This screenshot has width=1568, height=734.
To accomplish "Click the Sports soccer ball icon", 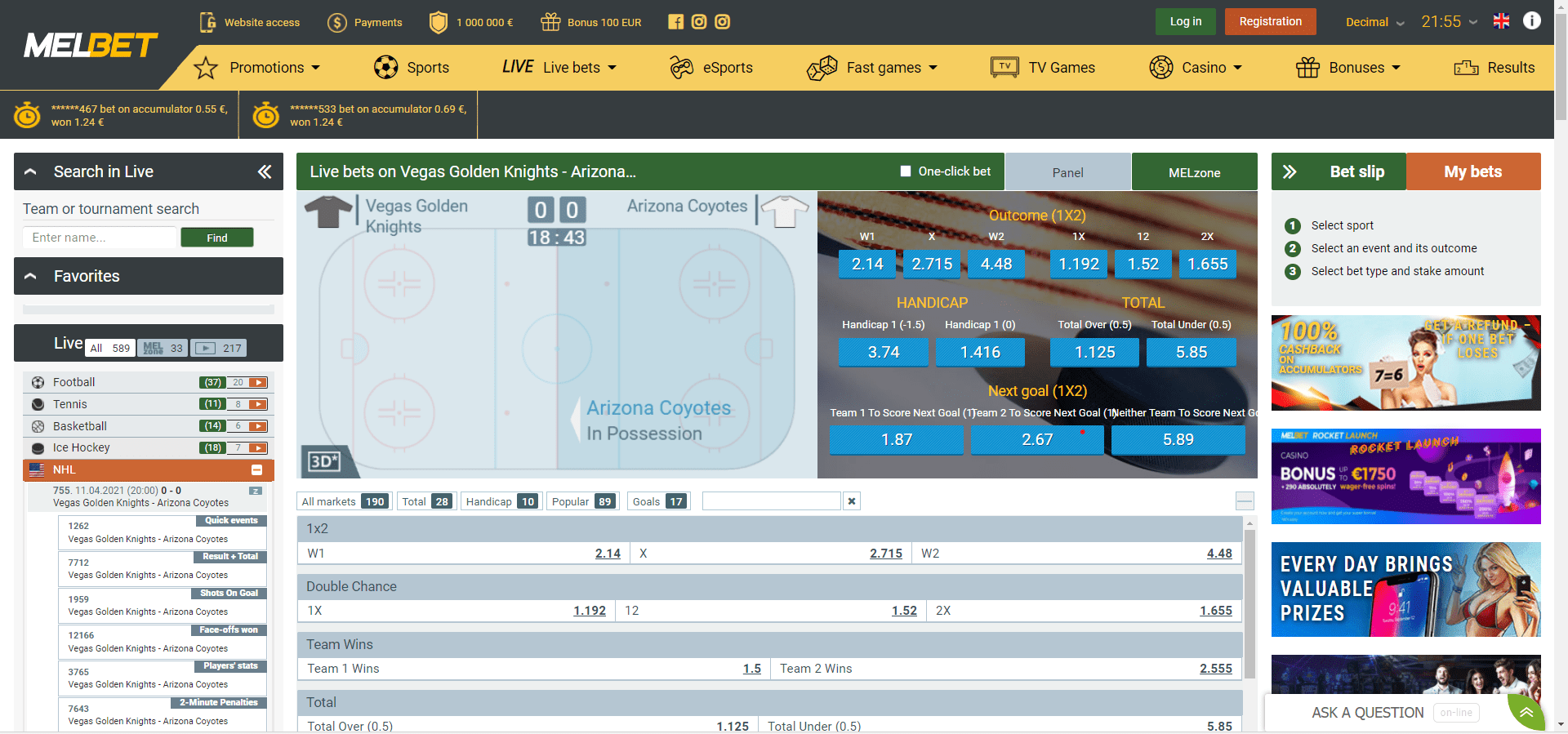I will (385, 67).
